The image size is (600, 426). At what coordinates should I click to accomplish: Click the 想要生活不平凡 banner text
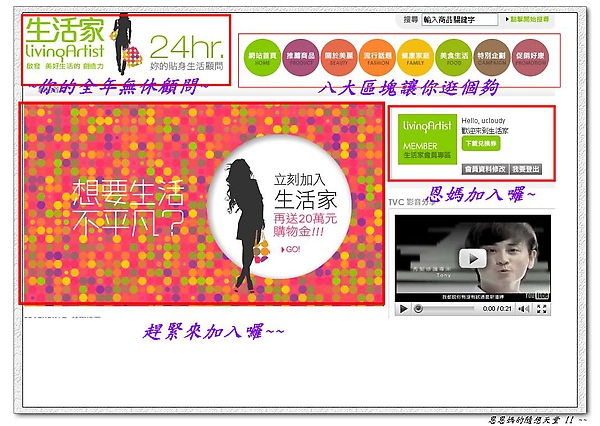129,207
